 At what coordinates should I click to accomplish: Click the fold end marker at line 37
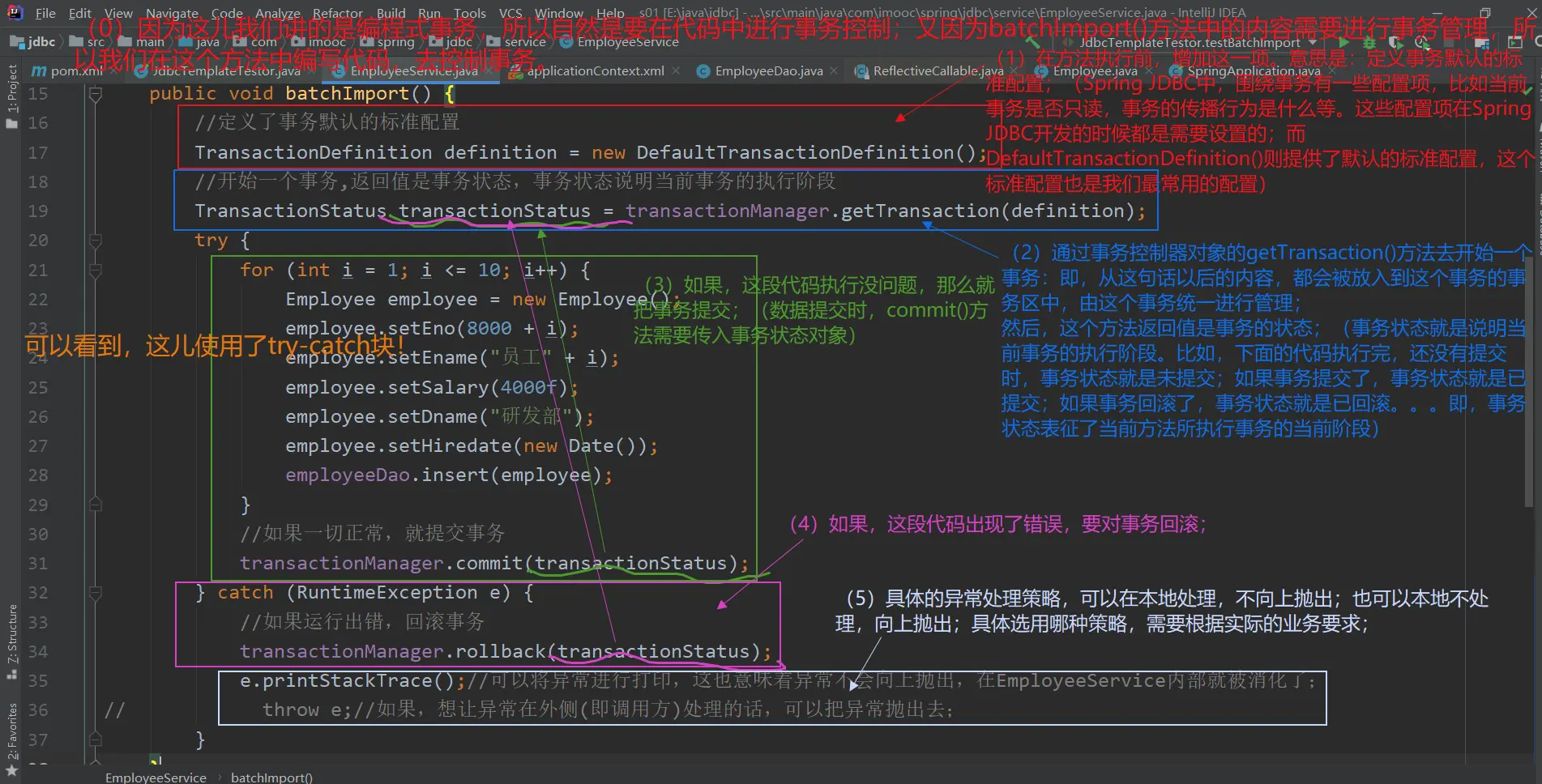(x=96, y=739)
